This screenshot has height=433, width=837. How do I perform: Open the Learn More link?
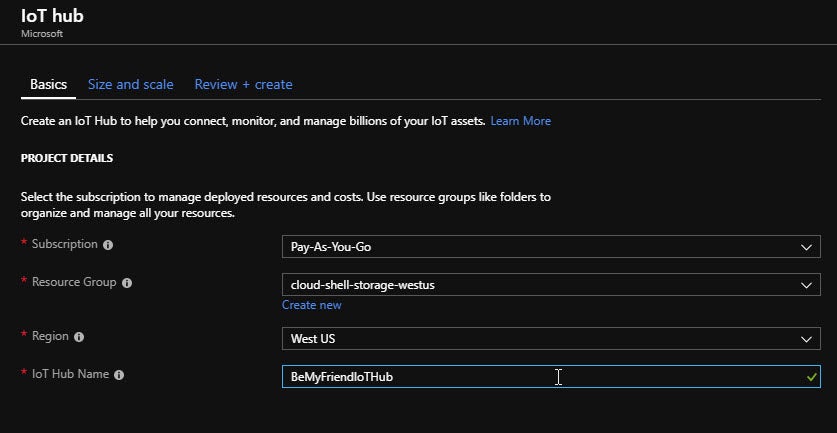[520, 121]
